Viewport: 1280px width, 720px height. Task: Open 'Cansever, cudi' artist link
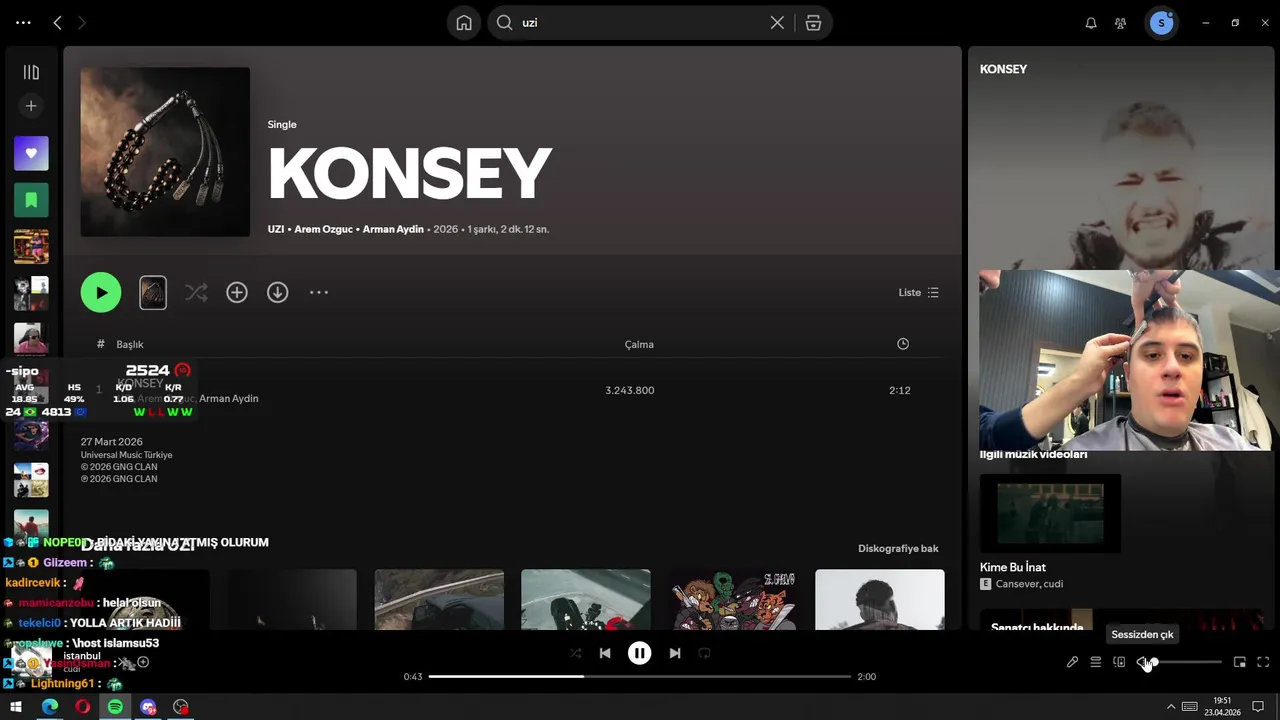[1029, 584]
